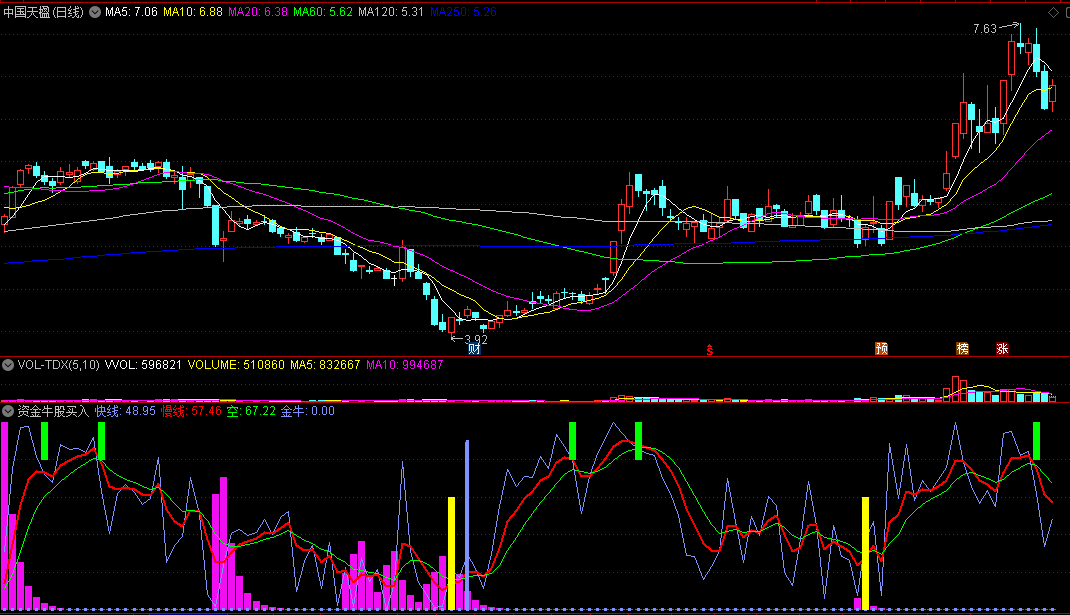Screen dimensions: 1070x615
Task: Click the 3.92 low price label
Action: (x=476, y=339)
